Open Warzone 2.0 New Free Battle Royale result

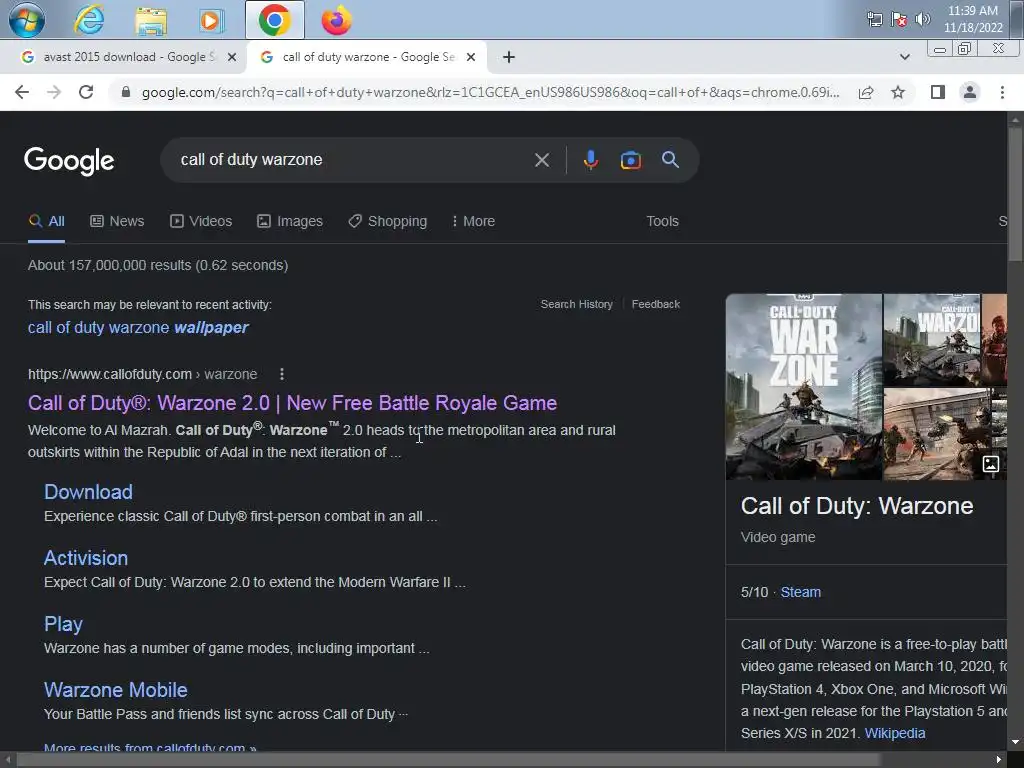coord(292,403)
